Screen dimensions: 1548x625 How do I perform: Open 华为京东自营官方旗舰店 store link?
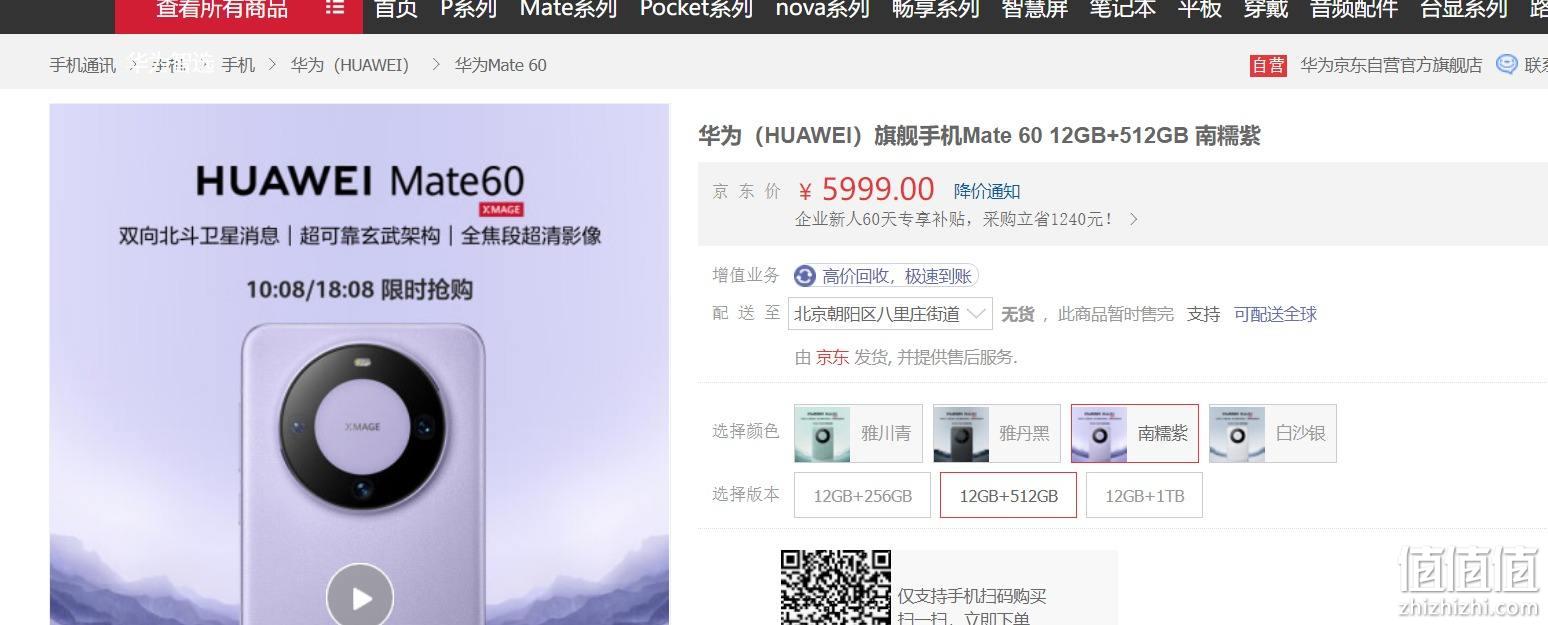click(1391, 65)
